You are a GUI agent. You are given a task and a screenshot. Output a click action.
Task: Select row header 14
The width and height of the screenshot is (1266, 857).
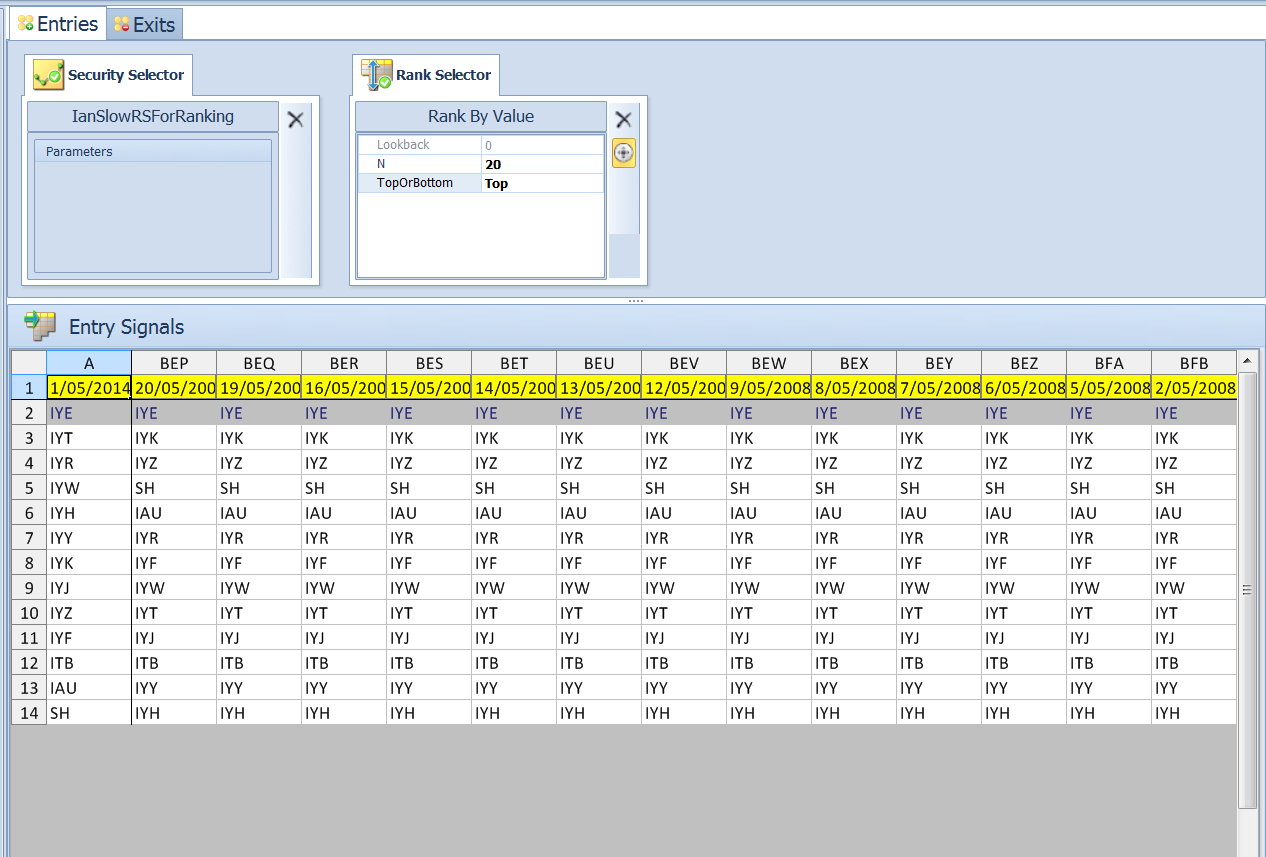tap(29, 713)
